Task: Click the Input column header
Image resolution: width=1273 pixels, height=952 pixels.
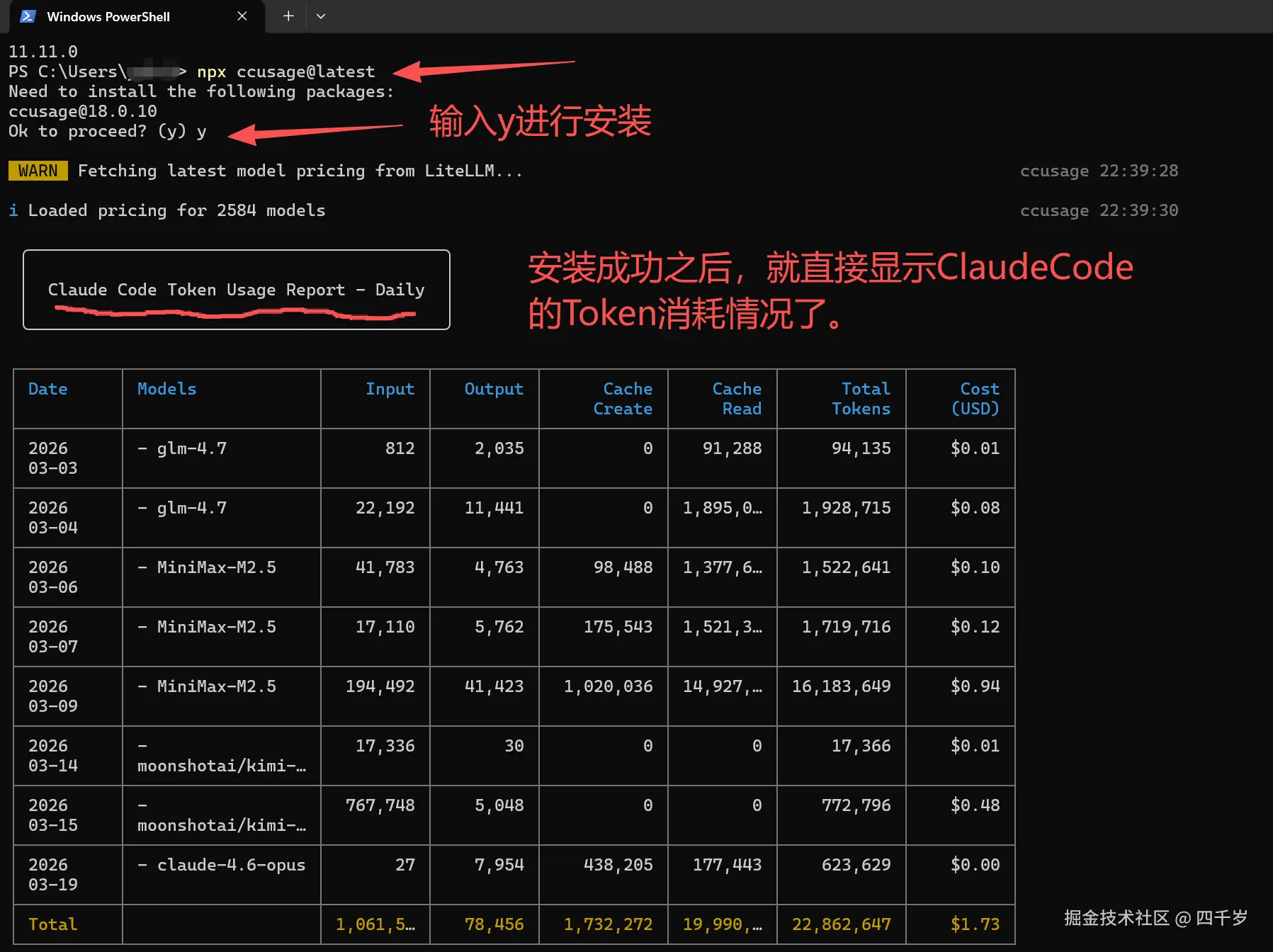Action: tap(390, 389)
